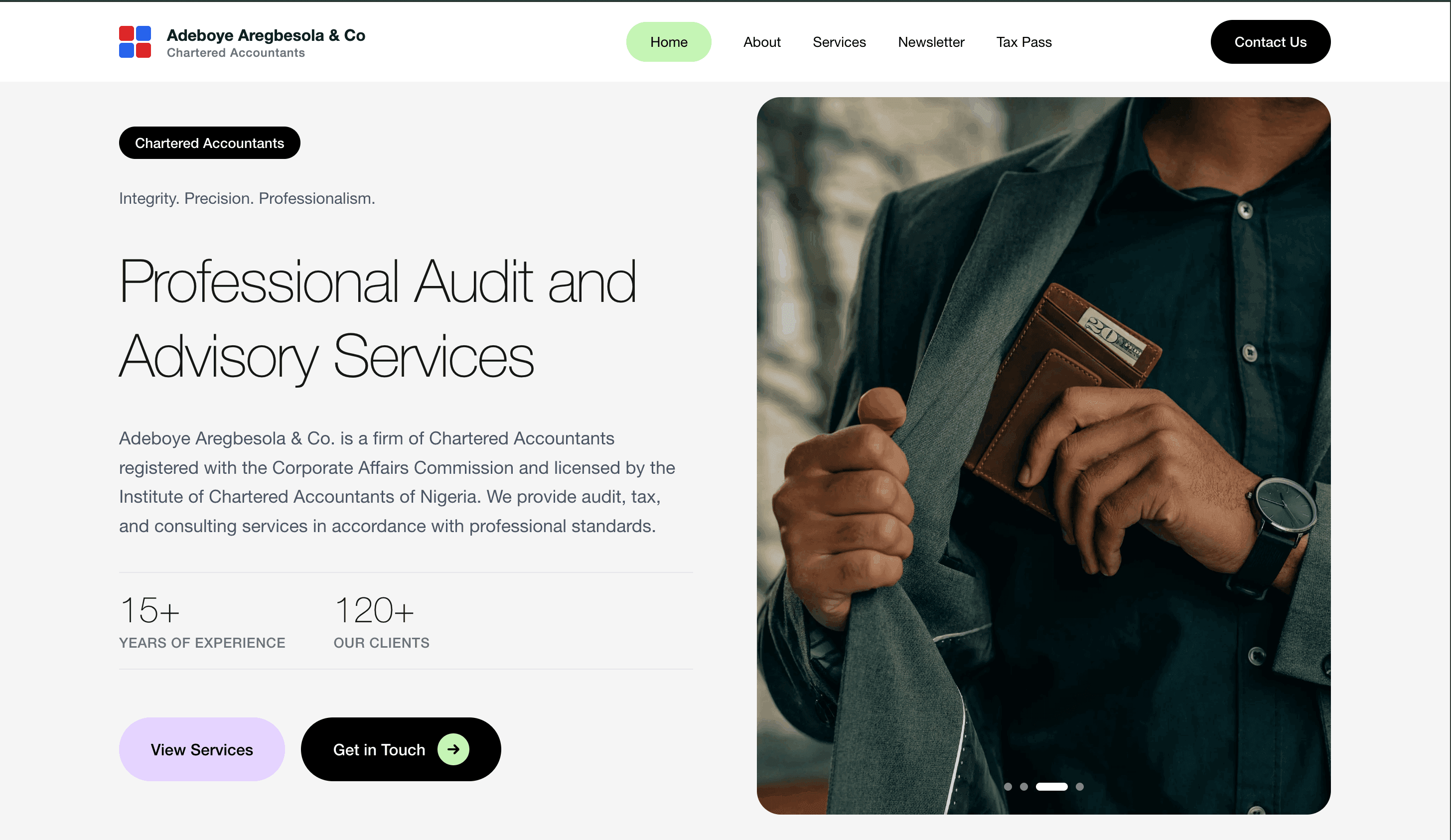Click the Contact Us button

coord(1270,42)
